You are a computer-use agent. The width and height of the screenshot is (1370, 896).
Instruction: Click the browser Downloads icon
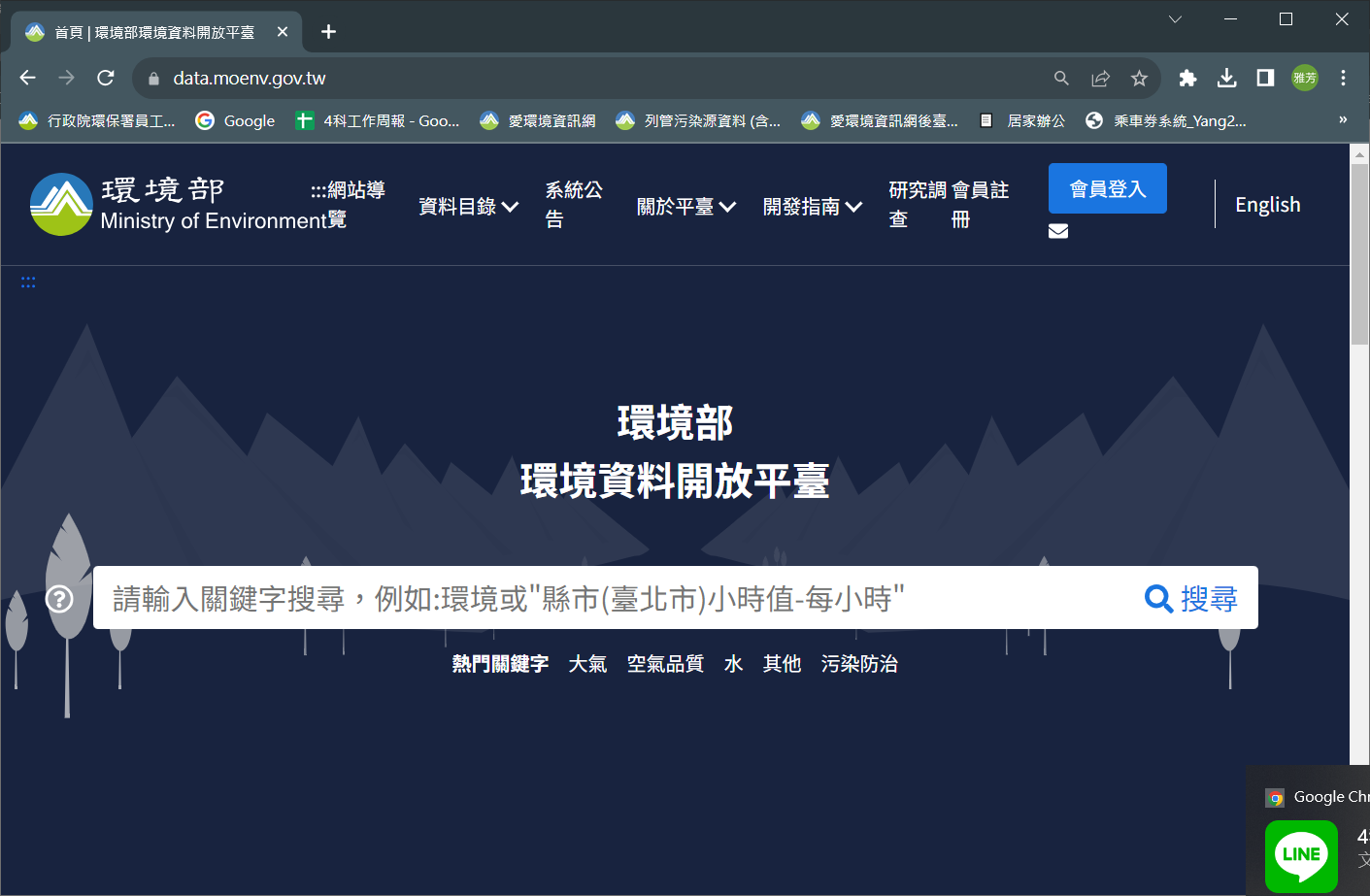(x=1226, y=77)
